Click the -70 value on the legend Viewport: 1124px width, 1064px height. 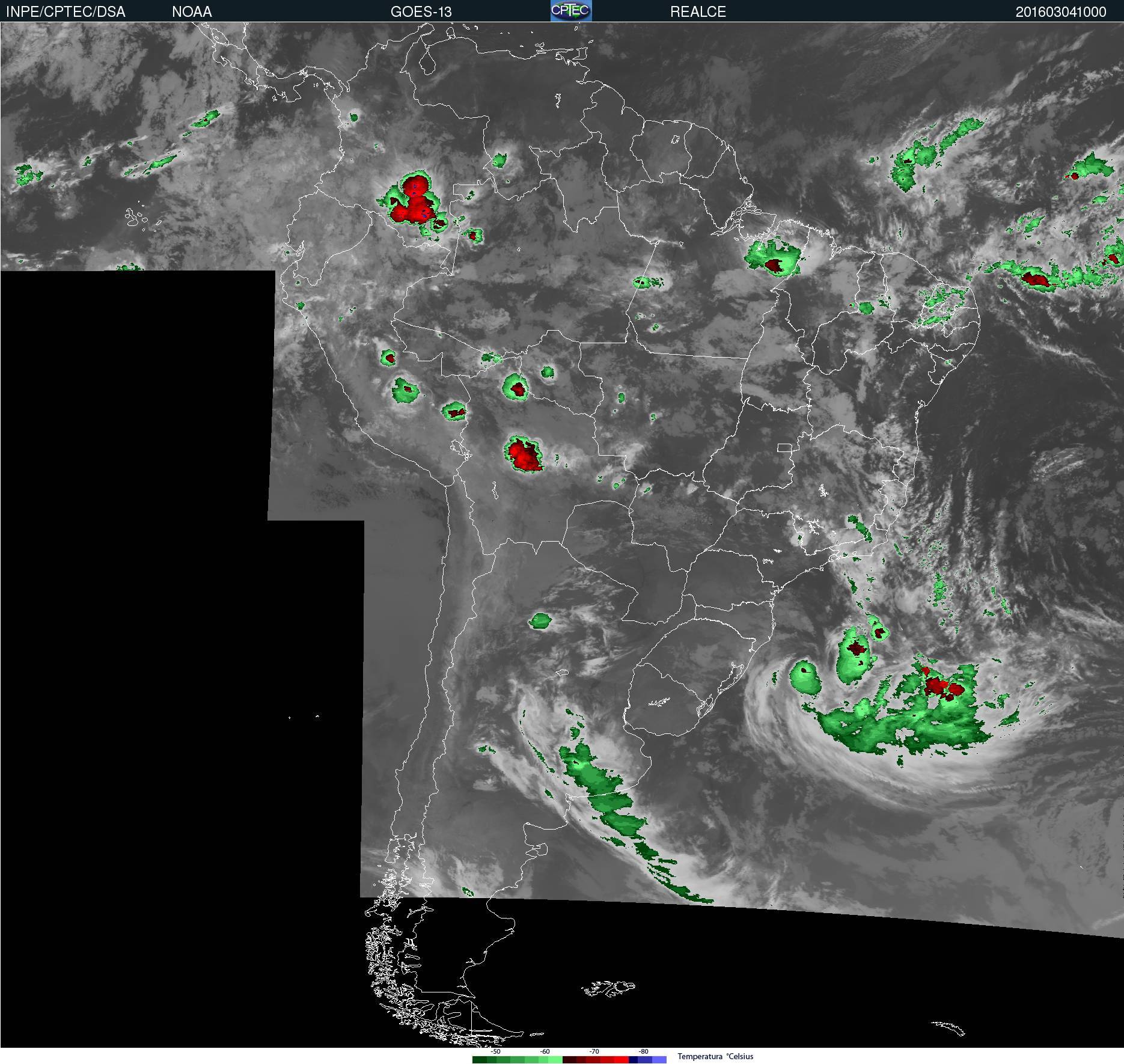coord(594,1051)
